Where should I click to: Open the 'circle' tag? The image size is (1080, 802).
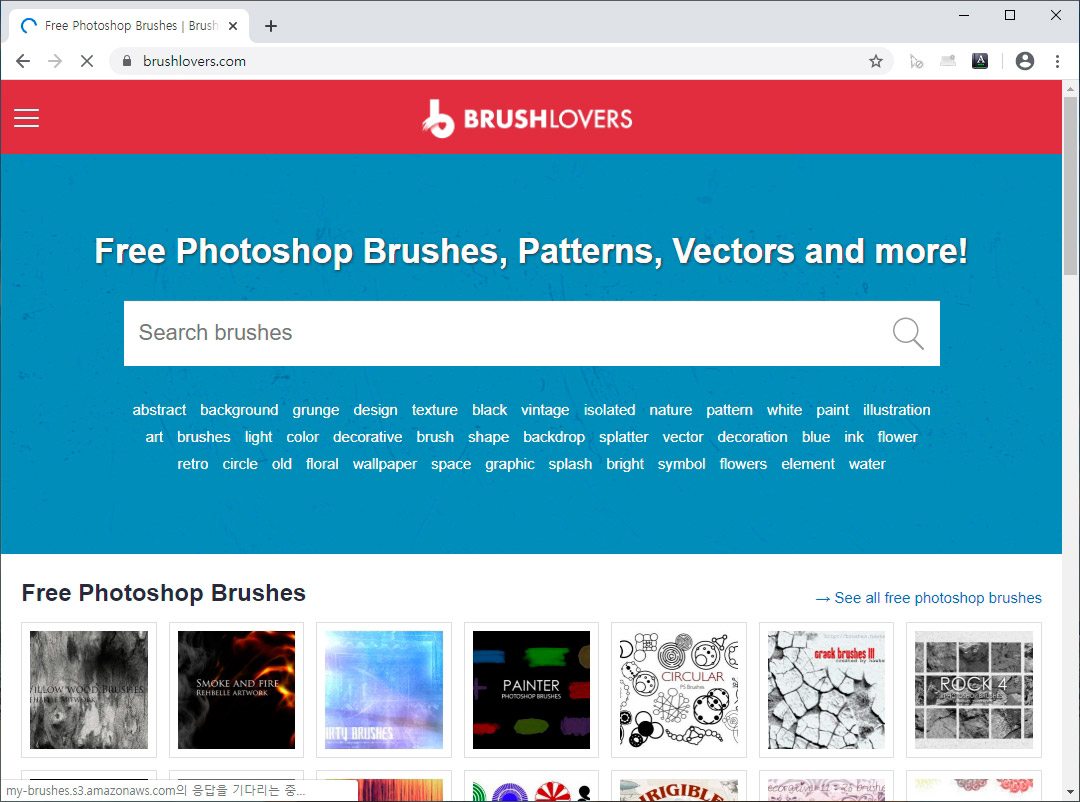coord(240,464)
